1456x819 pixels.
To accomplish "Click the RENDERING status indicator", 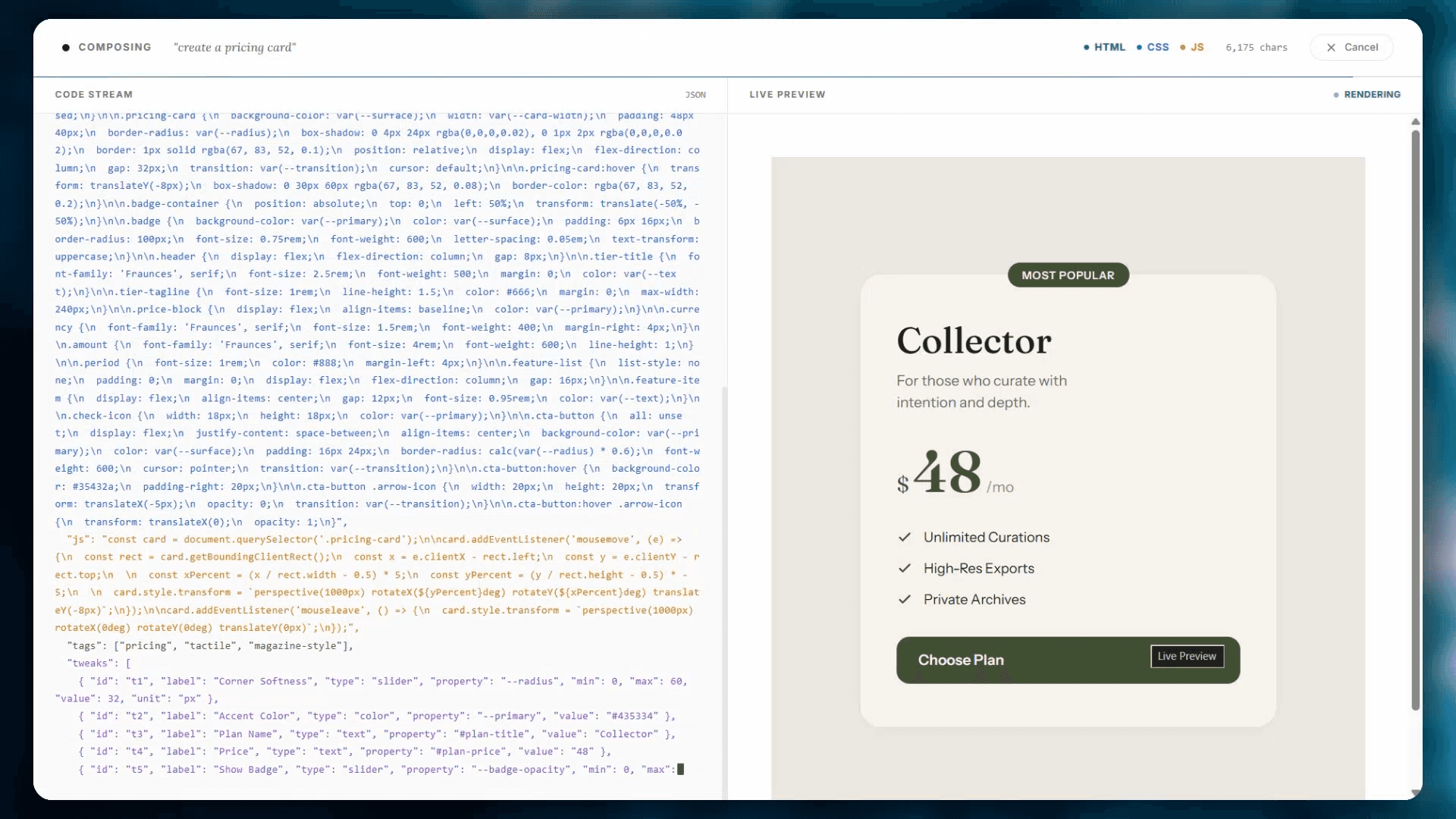I will tap(1367, 95).
